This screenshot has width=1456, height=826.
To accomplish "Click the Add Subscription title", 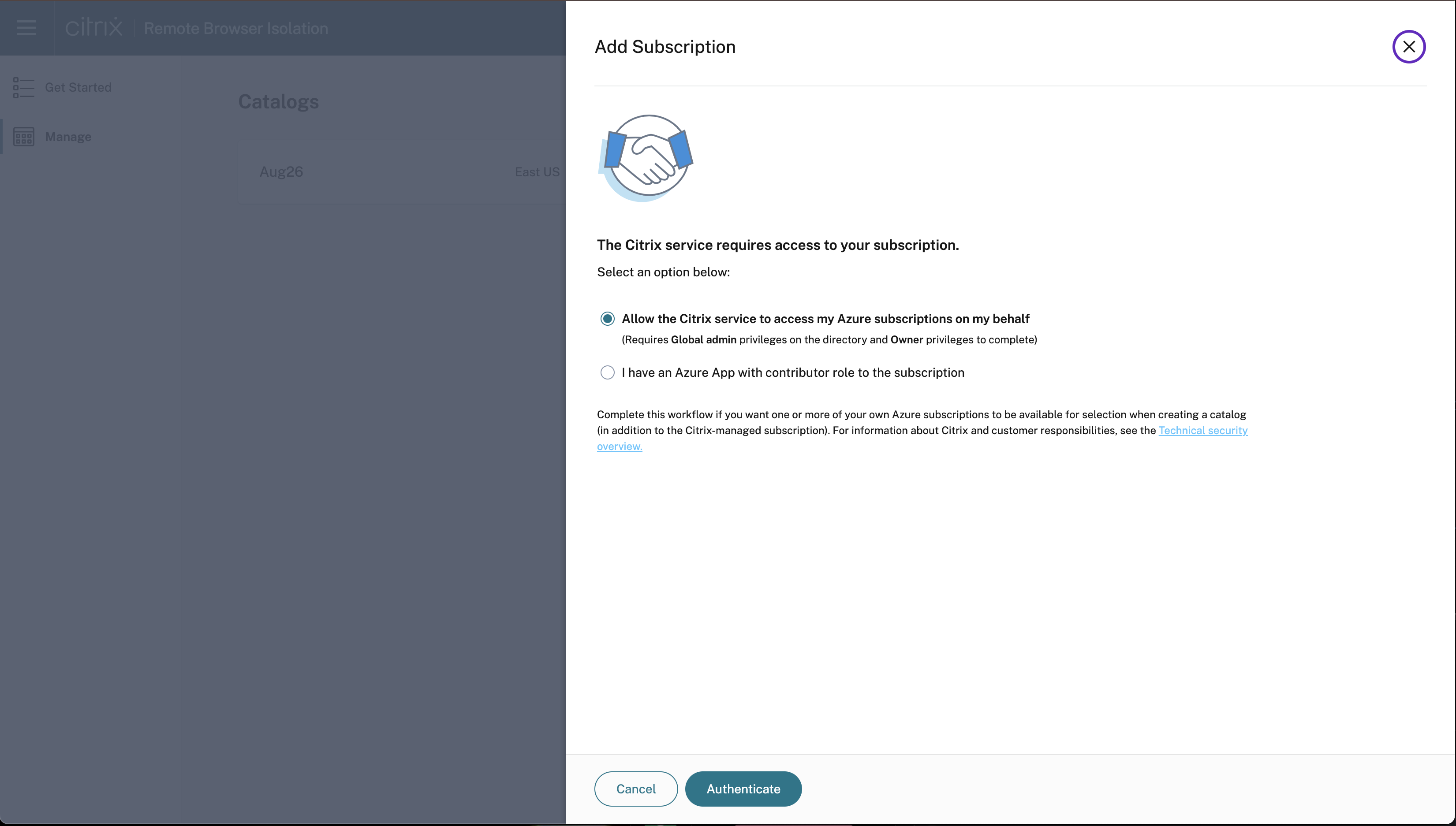I will pyautogui.click(x=665, y=47).
